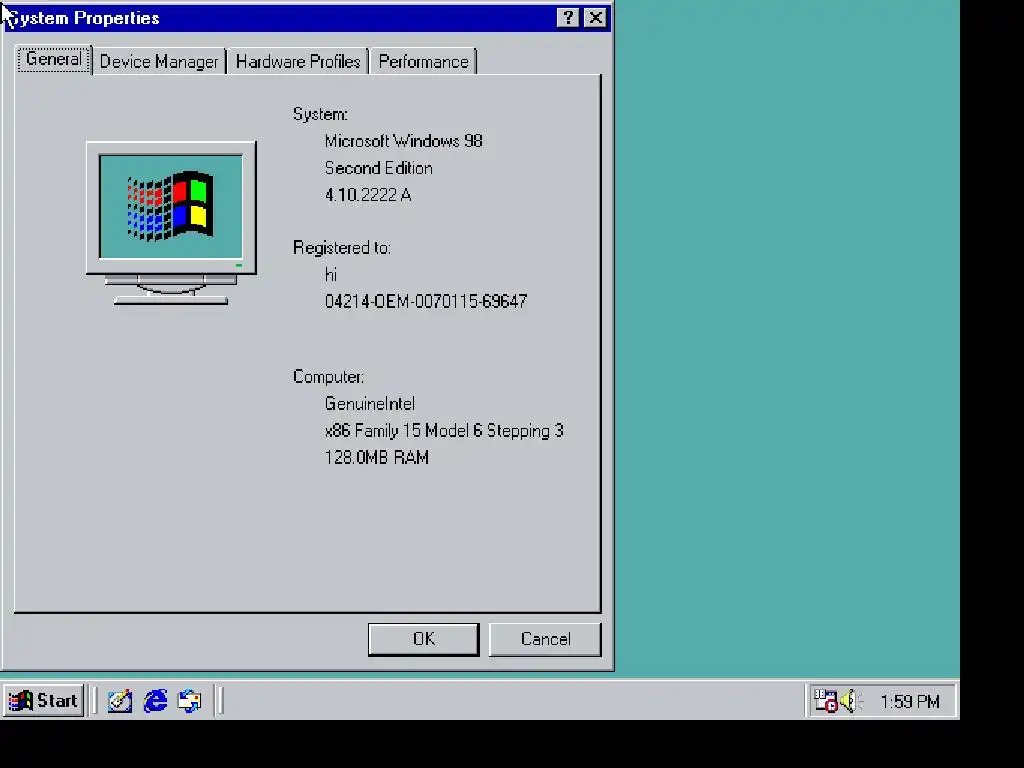
Task: Open the Hardware Profiles tab
Action: pyautogui.click(x=298, y=62)
